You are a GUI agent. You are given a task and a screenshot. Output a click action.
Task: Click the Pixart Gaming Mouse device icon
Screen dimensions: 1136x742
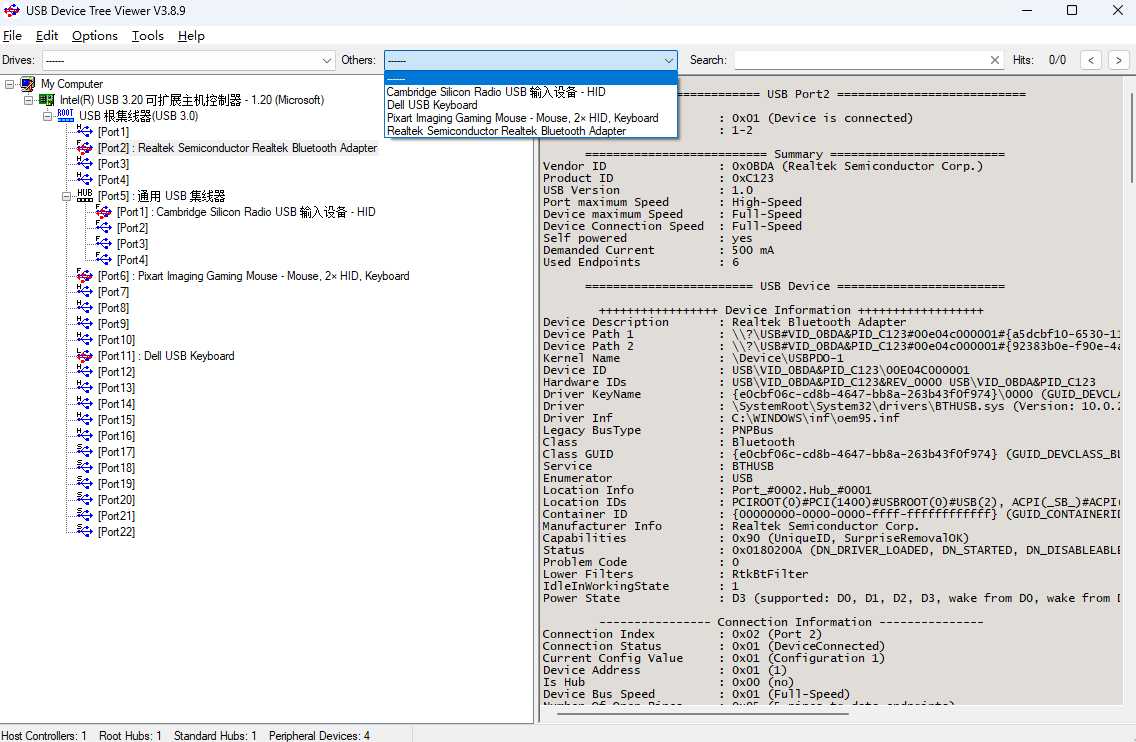pyautogui.click(x=85, y=276)
